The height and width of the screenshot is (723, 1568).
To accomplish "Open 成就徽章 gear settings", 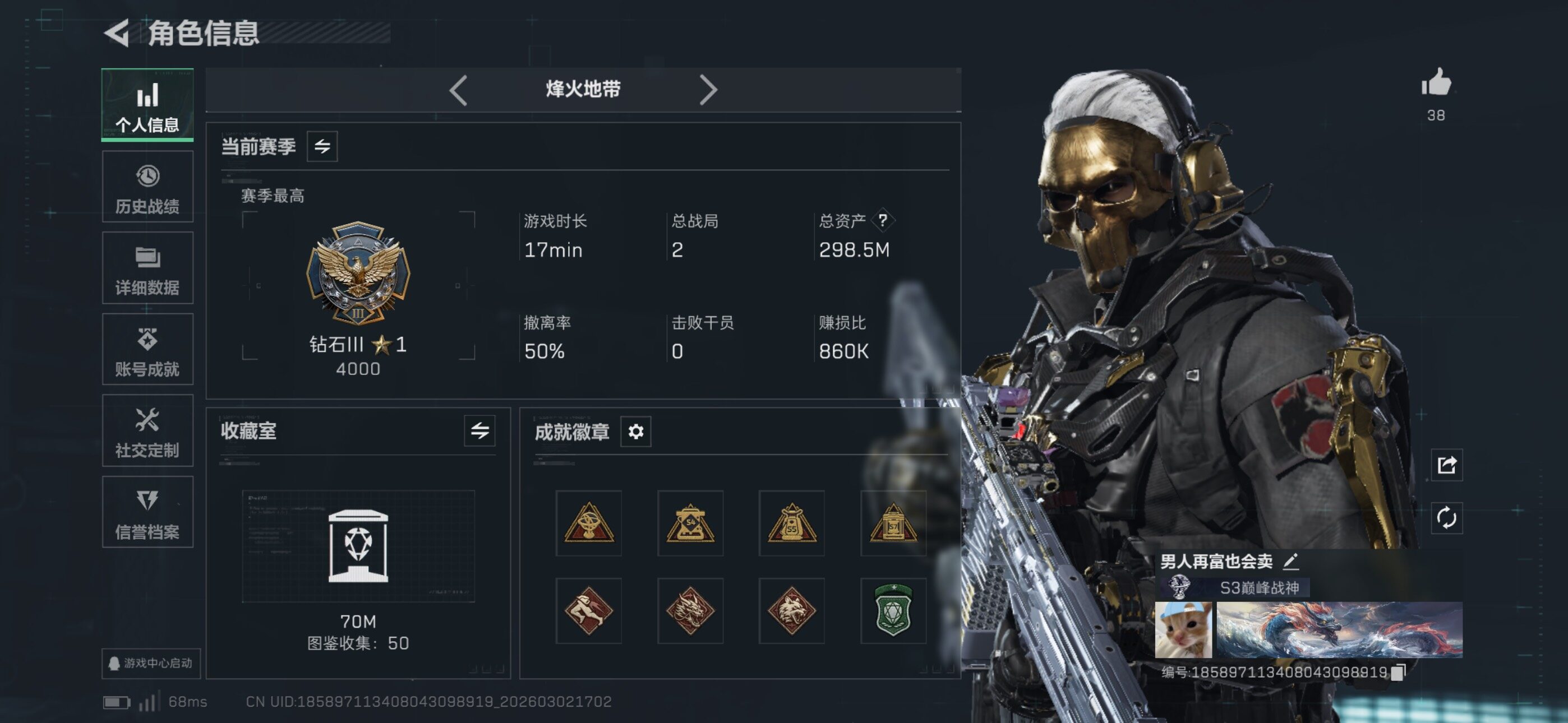I will [x=635, y=432].
